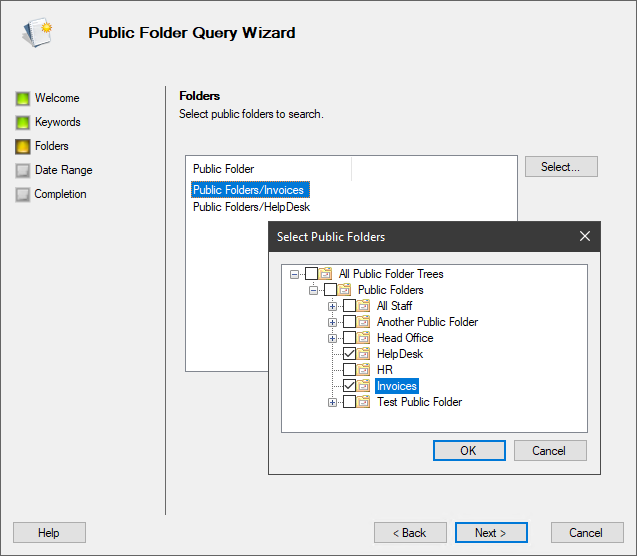
Task: Click the Folders step label
Action: (52, 146)
